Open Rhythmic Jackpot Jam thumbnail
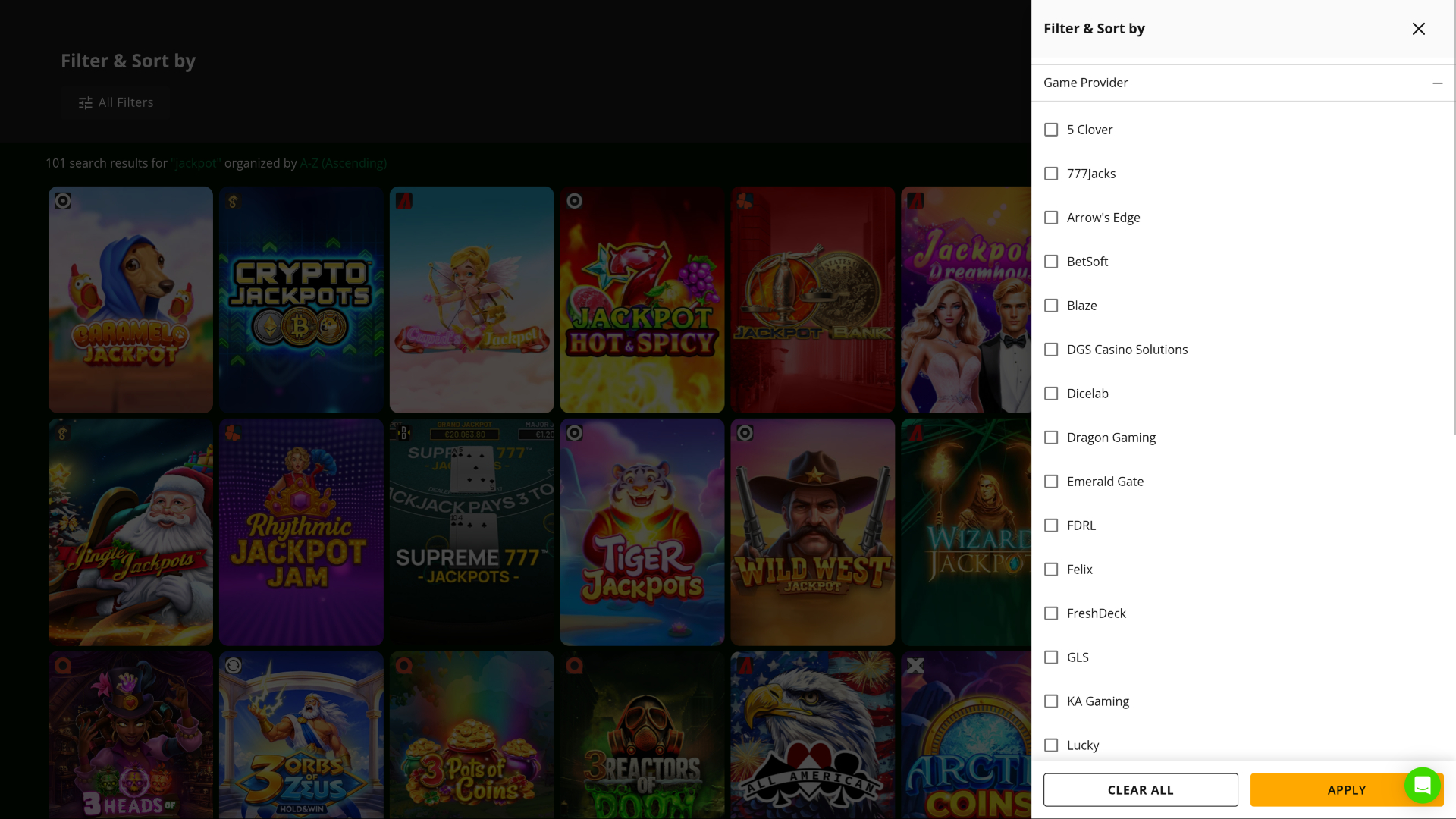 [301, 532]
